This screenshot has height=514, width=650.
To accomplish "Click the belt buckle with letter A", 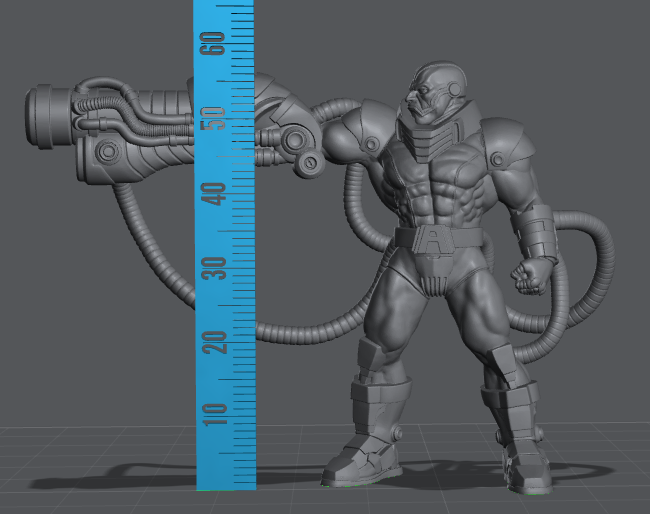I will click(x=431, y=241).
